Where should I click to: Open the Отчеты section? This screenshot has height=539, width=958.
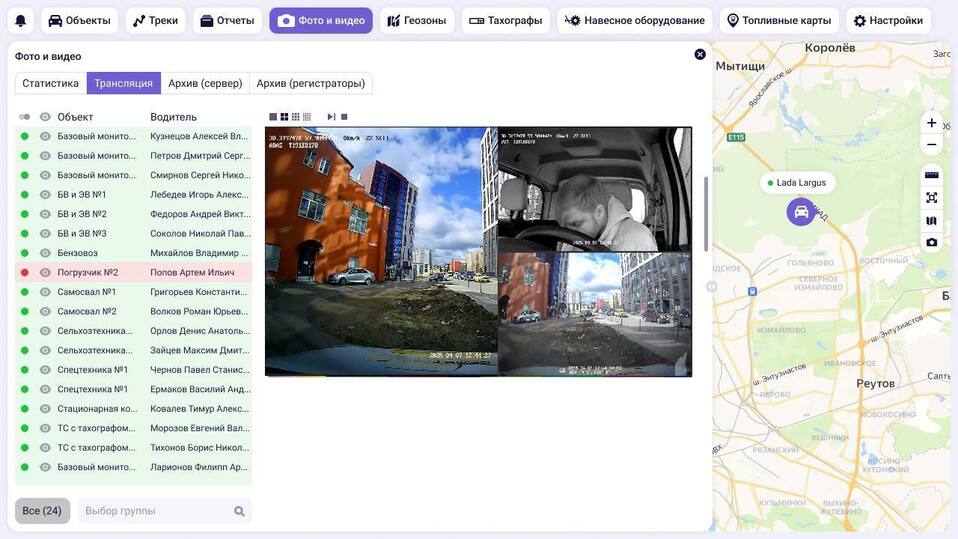[x=227, y=20]
